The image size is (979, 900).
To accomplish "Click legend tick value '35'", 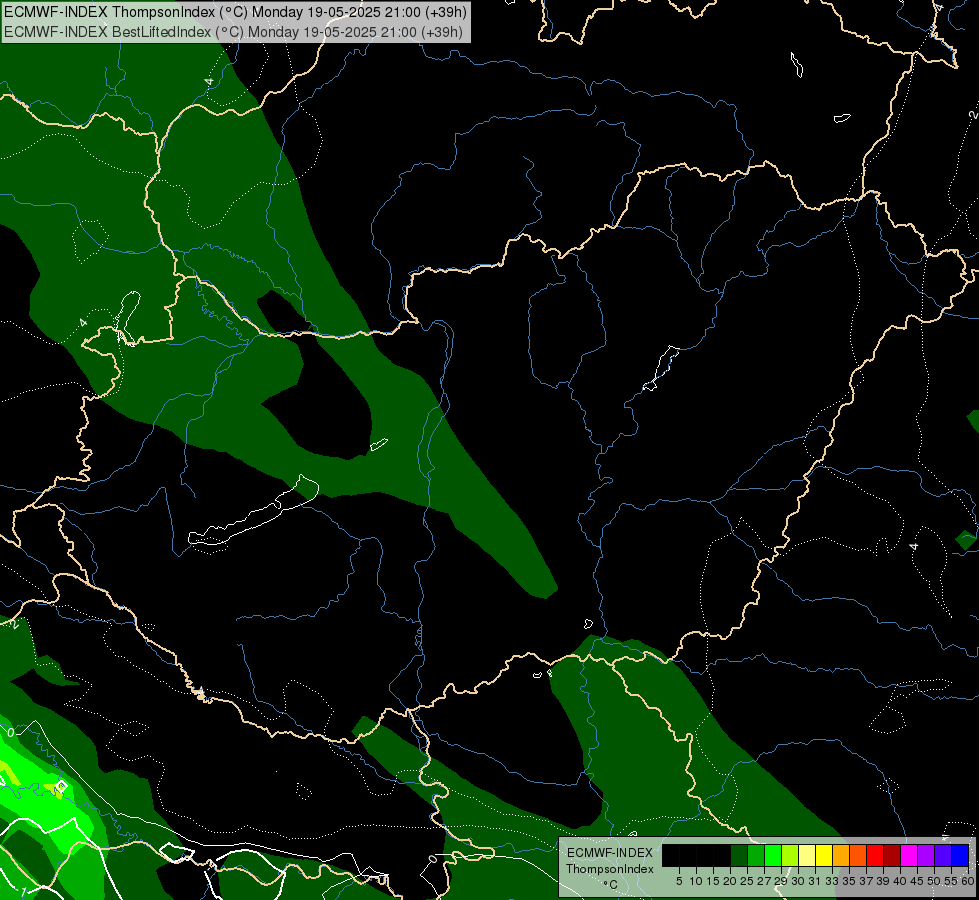I will 849,881.
